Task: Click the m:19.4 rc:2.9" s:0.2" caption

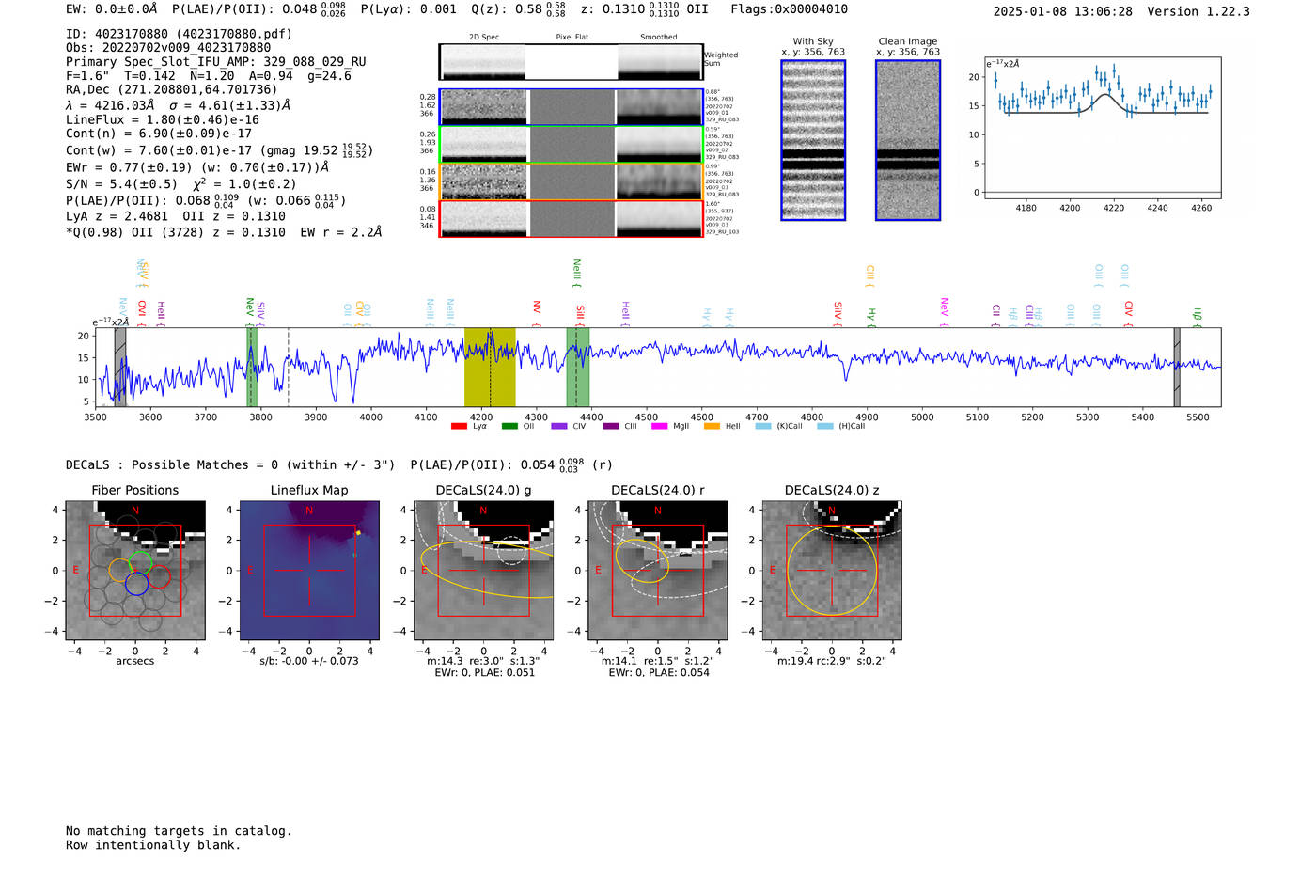Action: (832, 661)
